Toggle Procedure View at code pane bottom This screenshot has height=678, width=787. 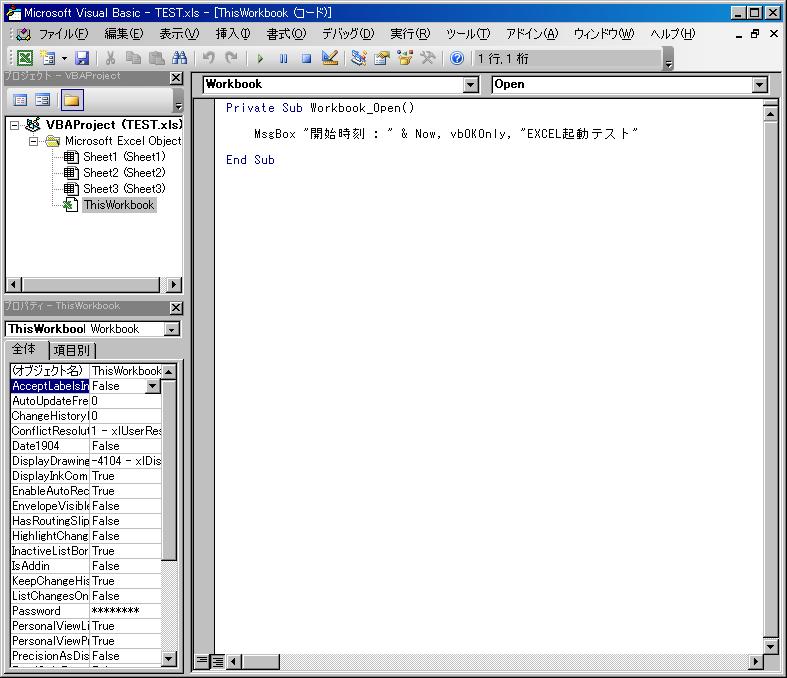pos(202,661)
